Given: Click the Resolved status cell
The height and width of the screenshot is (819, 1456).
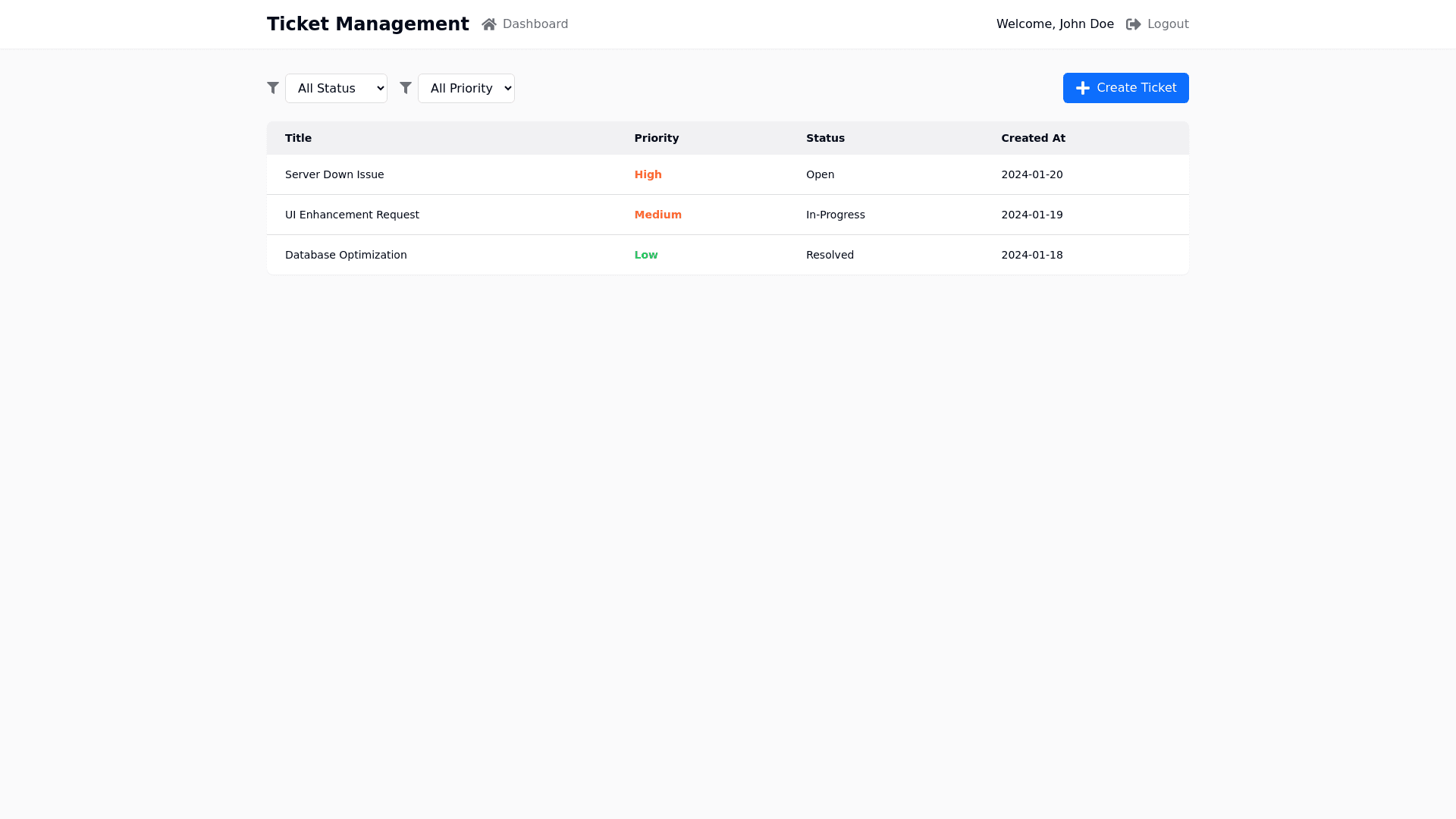Looking at the screenshot, I should click(x=830, y=255).
